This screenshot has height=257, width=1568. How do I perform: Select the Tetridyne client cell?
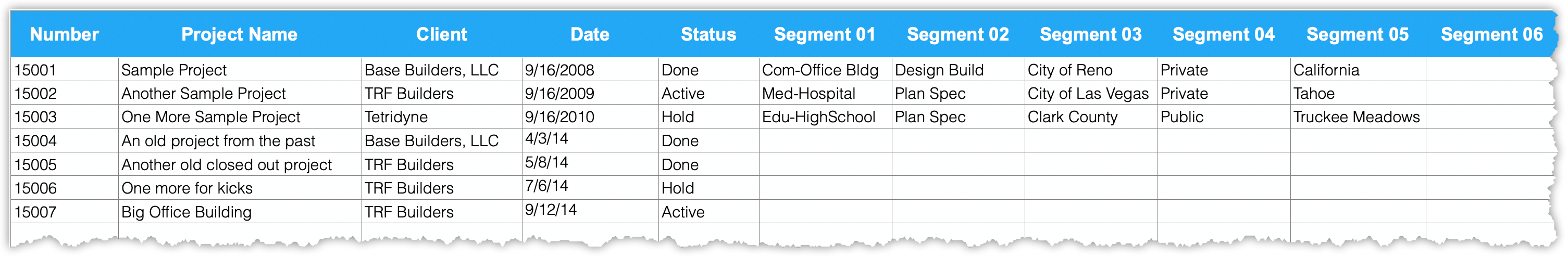442,117
